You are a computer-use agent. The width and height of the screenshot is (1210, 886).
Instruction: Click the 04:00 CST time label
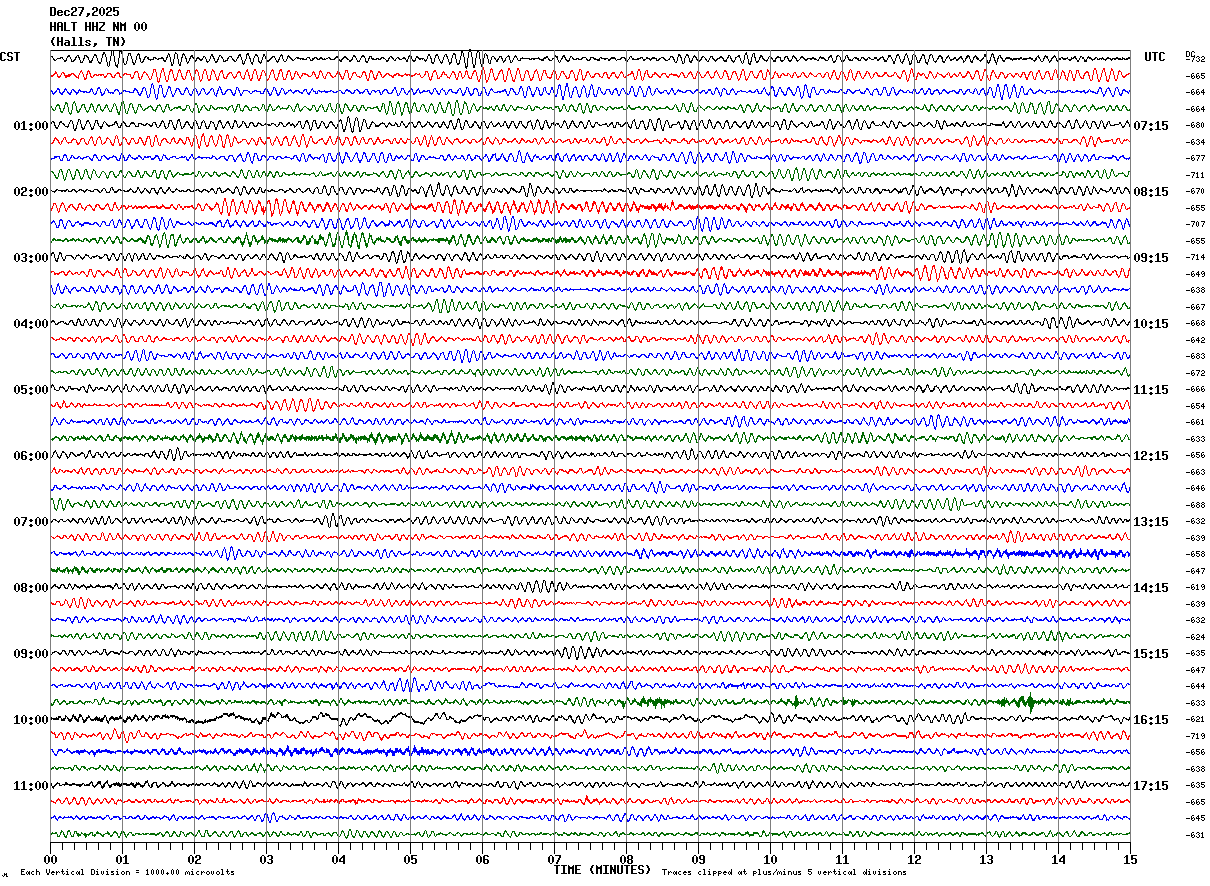coord(30,324)
